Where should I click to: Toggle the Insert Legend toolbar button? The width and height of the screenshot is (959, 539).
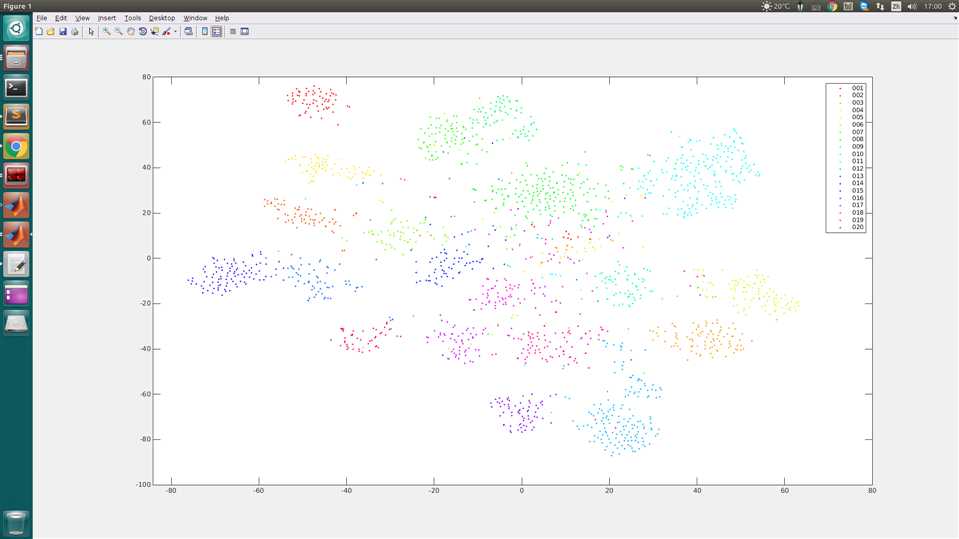pos(217,31)
